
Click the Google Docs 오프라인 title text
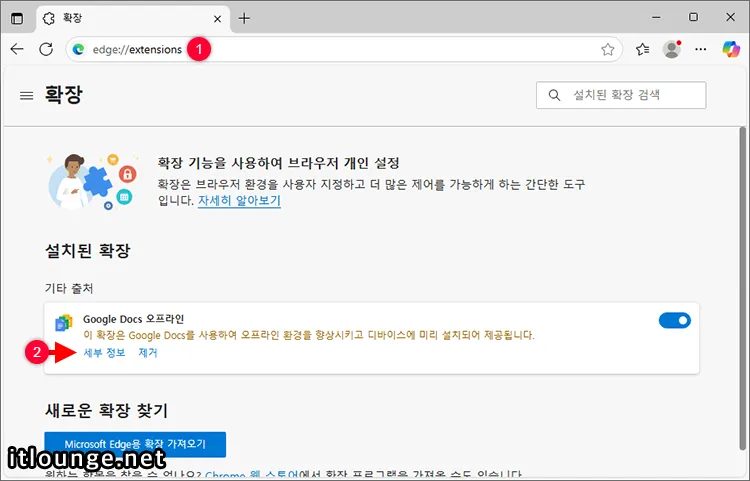[133, 319]
